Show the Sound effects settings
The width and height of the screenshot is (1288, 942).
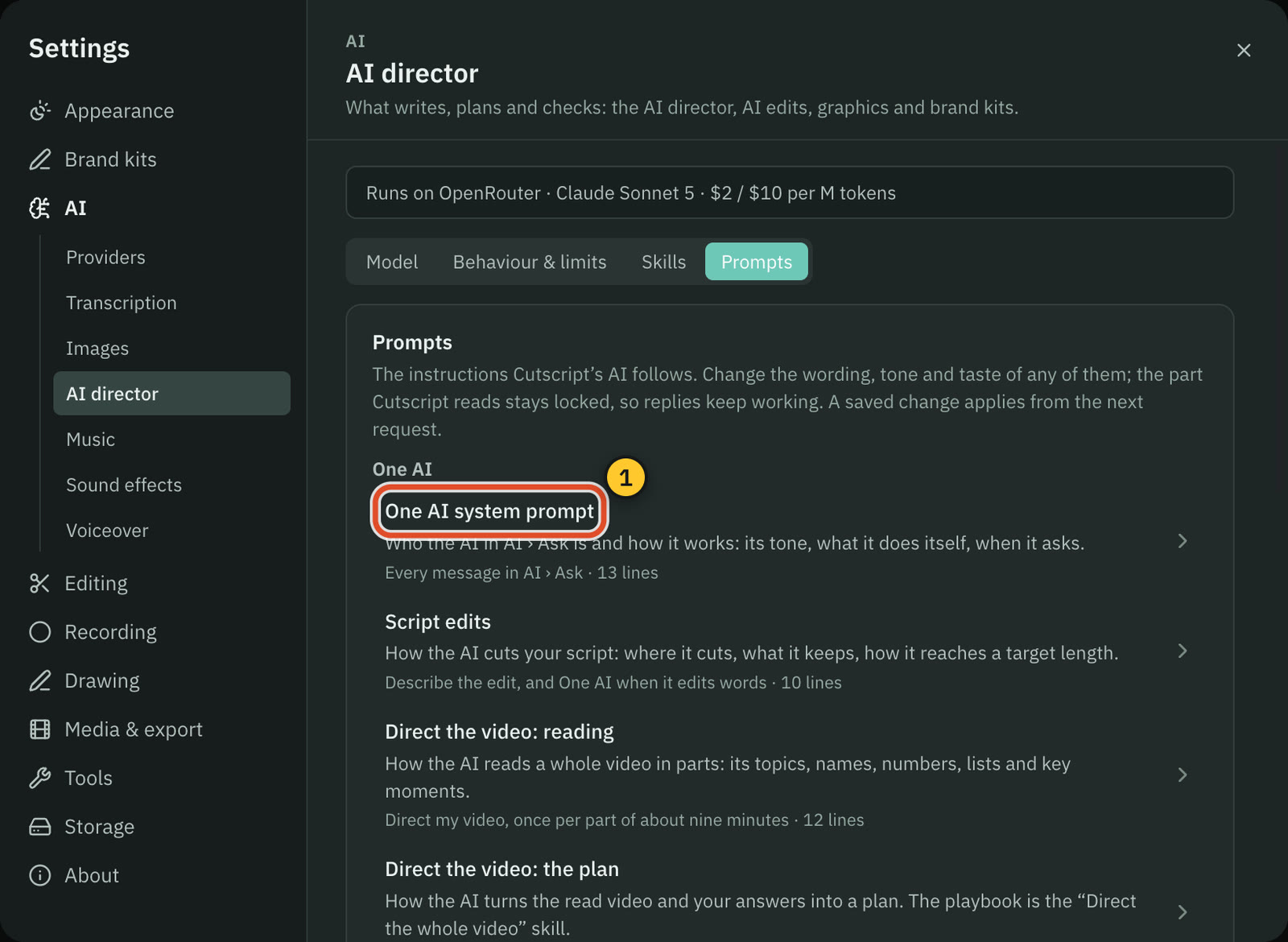coord(171,485)
